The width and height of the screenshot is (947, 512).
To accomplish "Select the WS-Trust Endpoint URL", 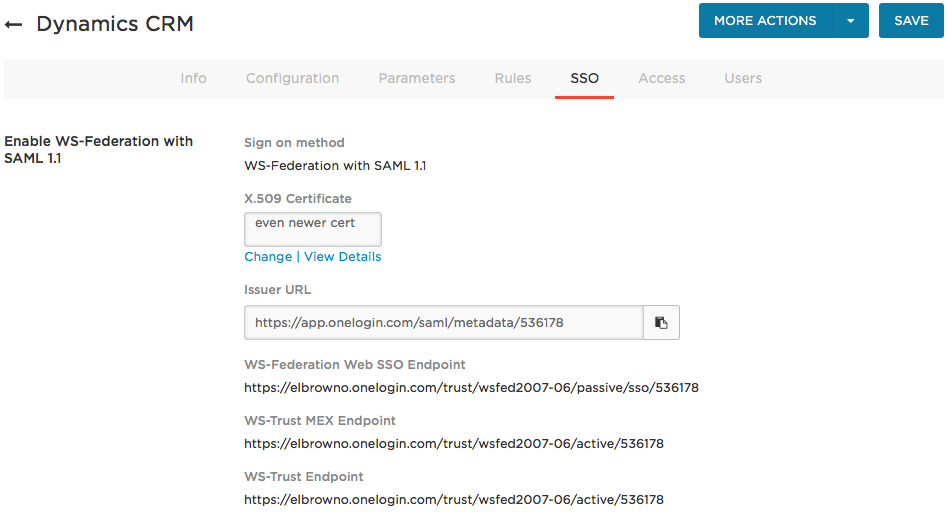I will (x=454, y=500).
